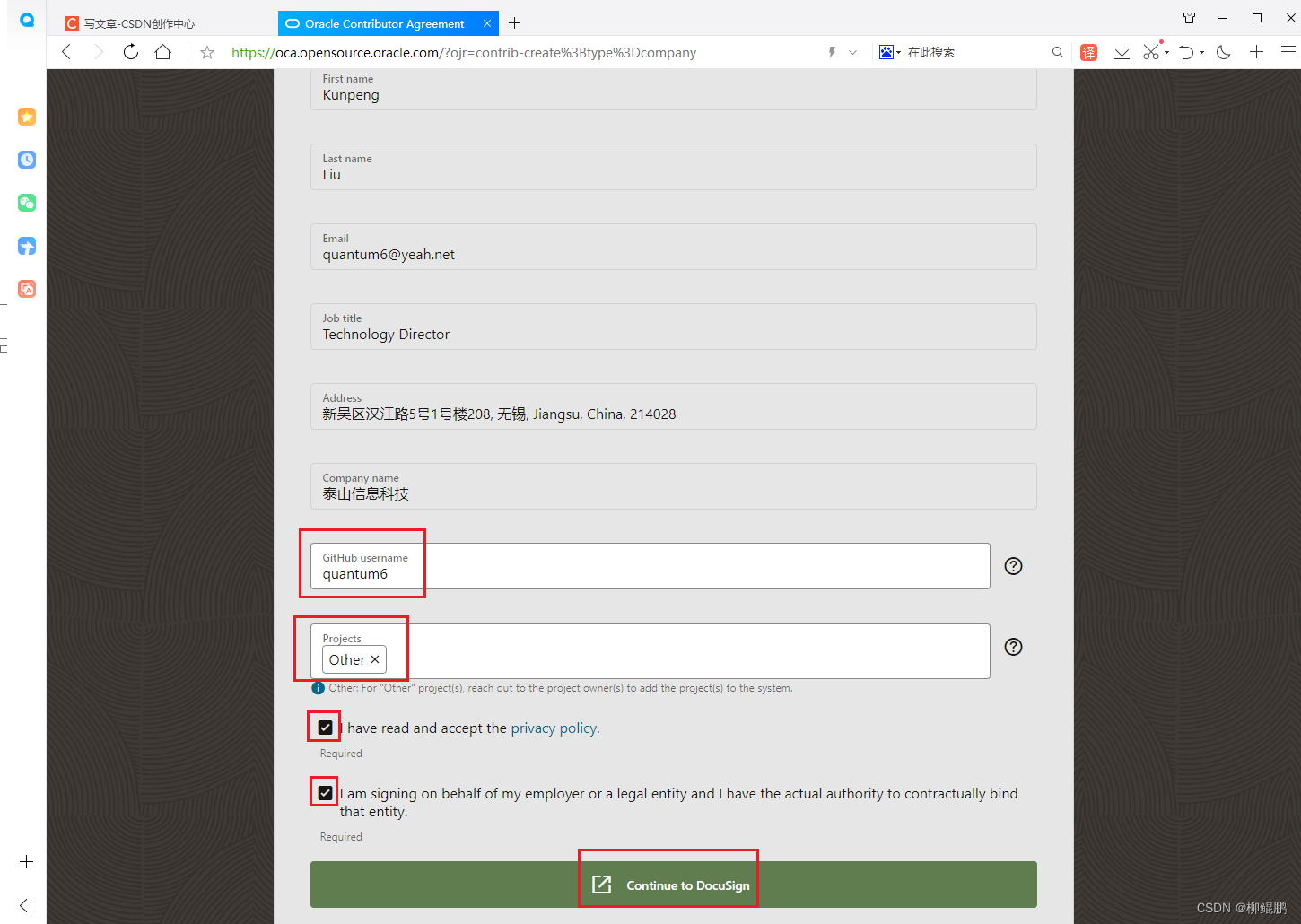Click the Continue to DocuSign button
Image resolution: width=1301 pixels, height=924 pixels.
668,885
